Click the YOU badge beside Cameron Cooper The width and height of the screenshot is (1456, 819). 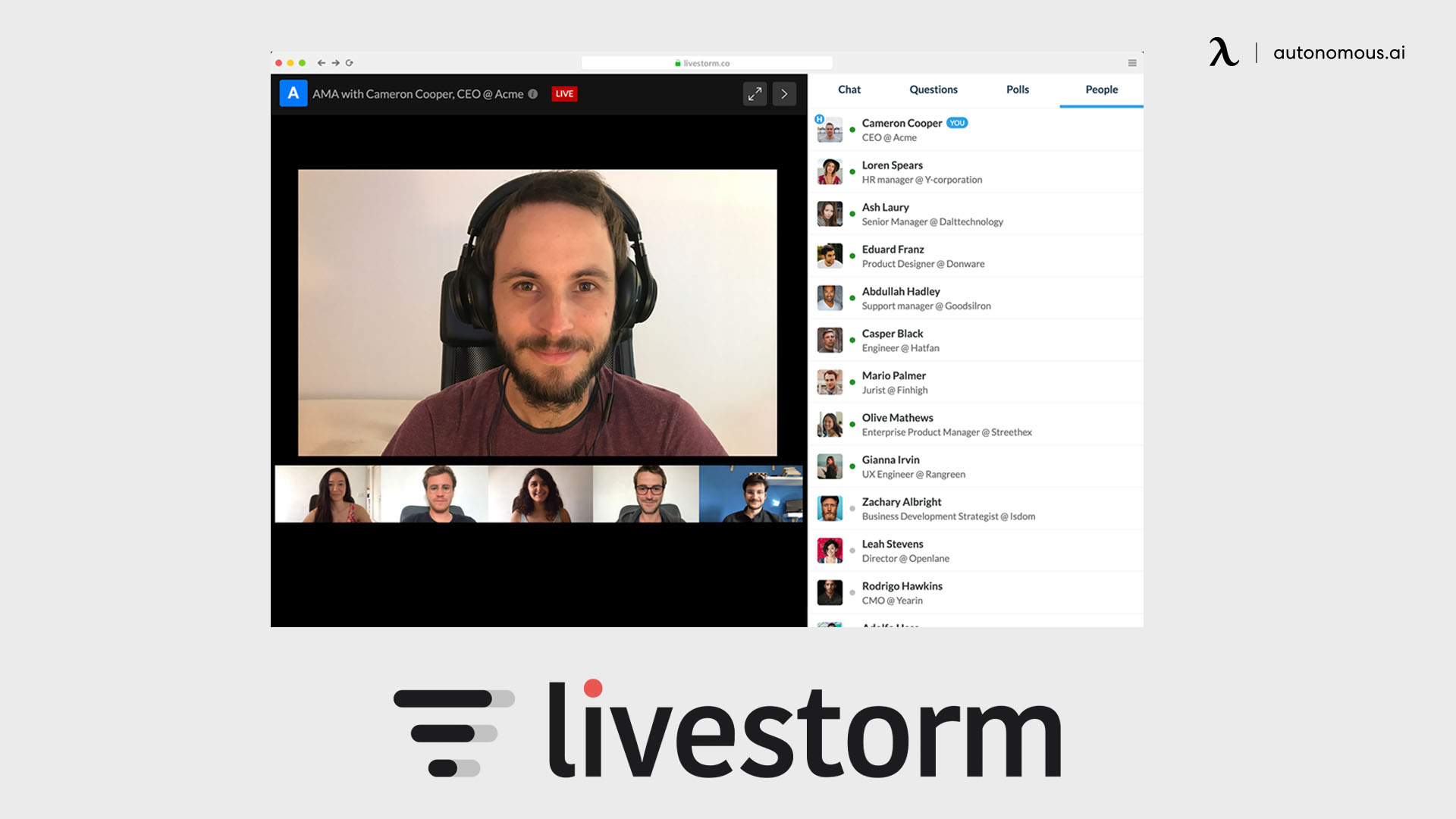[x=957, y=123]
